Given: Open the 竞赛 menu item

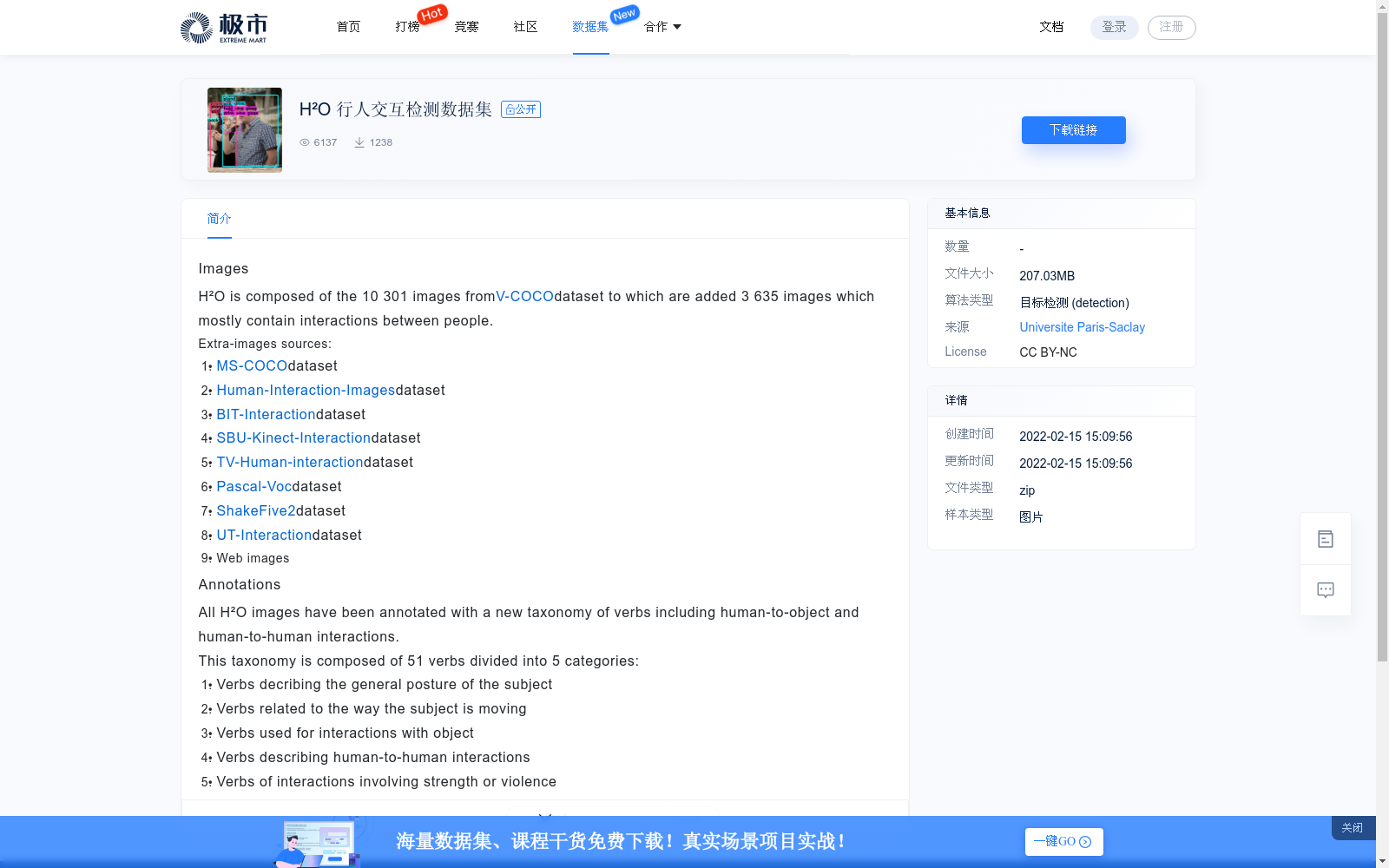Looking at the screenshot, I should pos(466,27).
